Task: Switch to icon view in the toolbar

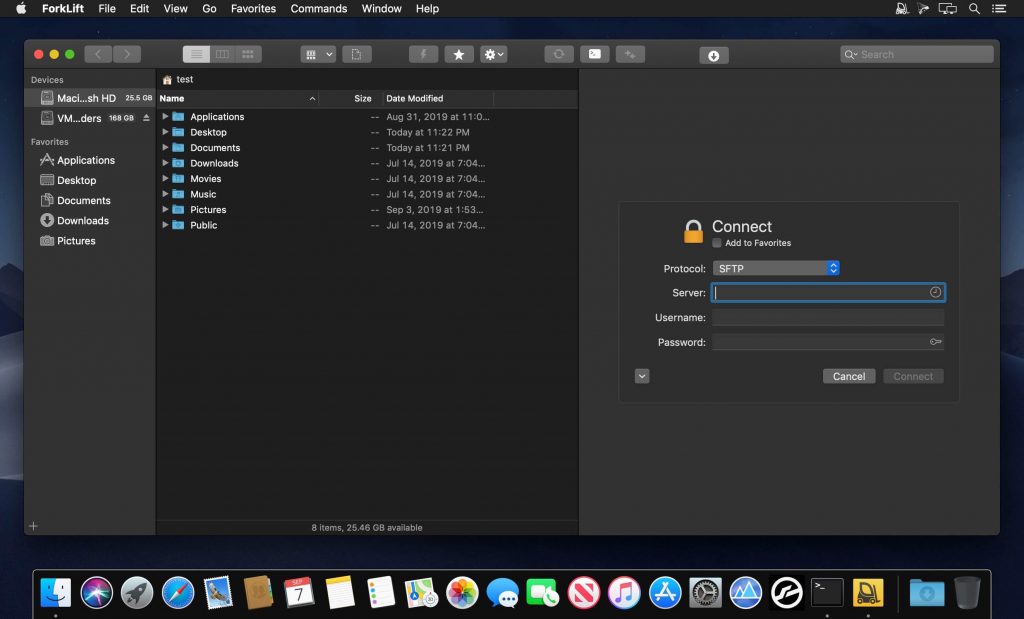Action: [247, 54]
